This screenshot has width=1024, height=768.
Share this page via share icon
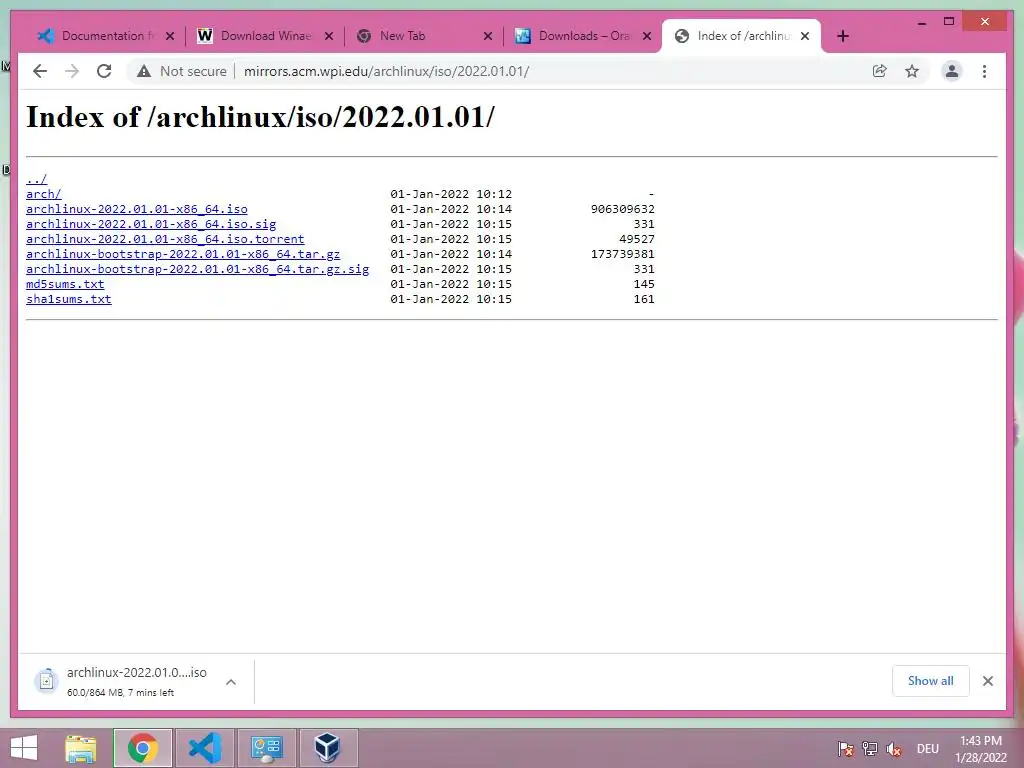pos(880,71)
